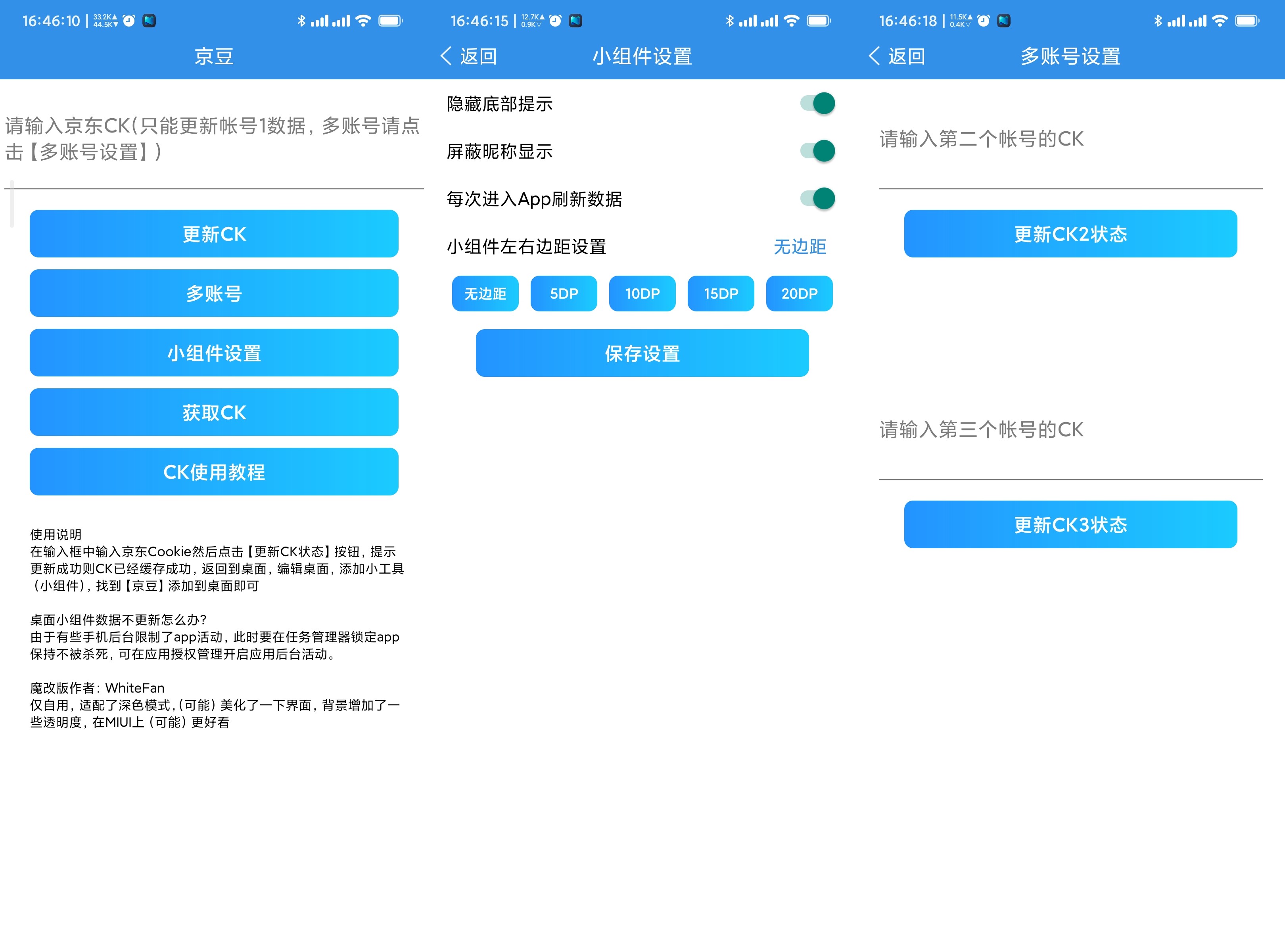Tap the 获取CK button
Viewport: 1285px width, 952px height.
(x=214, y=412)
